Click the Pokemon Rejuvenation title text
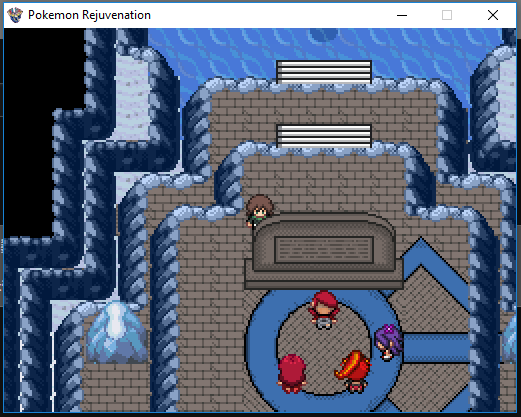The width and height of the screenshot is (521, 417). (x=89, y=15)
